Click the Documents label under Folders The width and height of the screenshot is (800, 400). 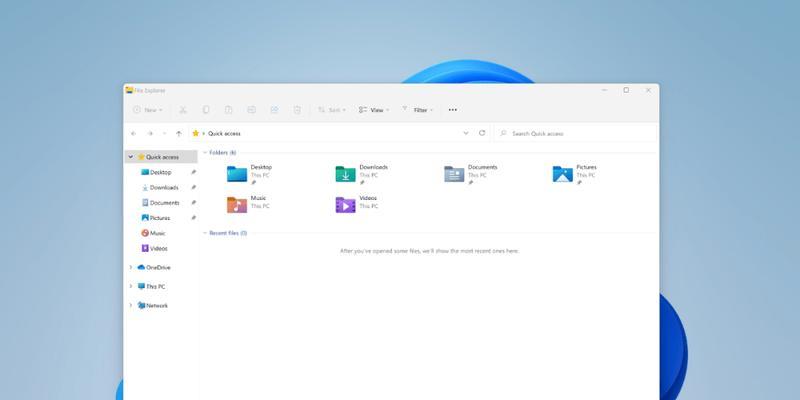pos(482,167)
